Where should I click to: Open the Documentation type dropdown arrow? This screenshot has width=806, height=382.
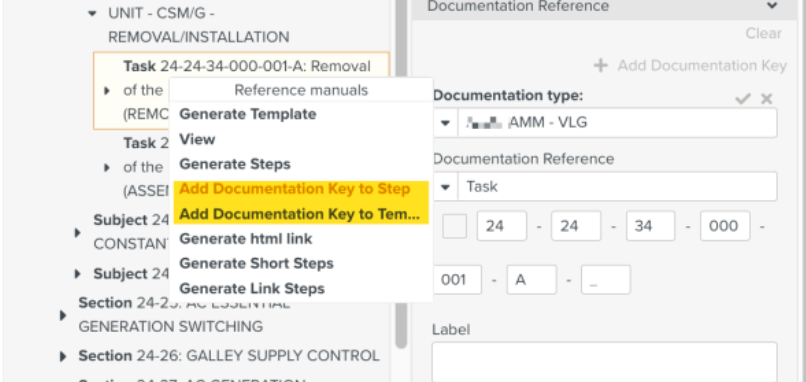coord(446,123)
